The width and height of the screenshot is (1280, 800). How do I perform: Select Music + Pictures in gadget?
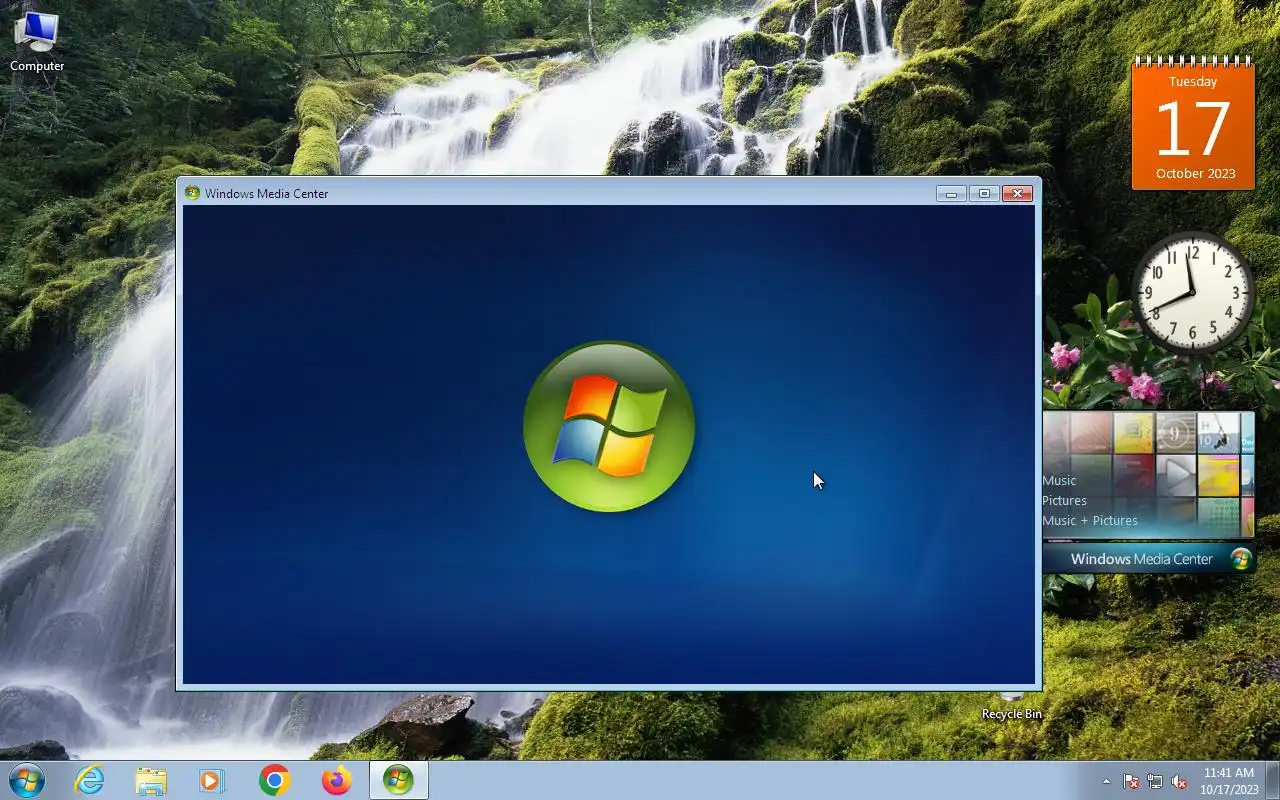click(x=1090, y=520)
